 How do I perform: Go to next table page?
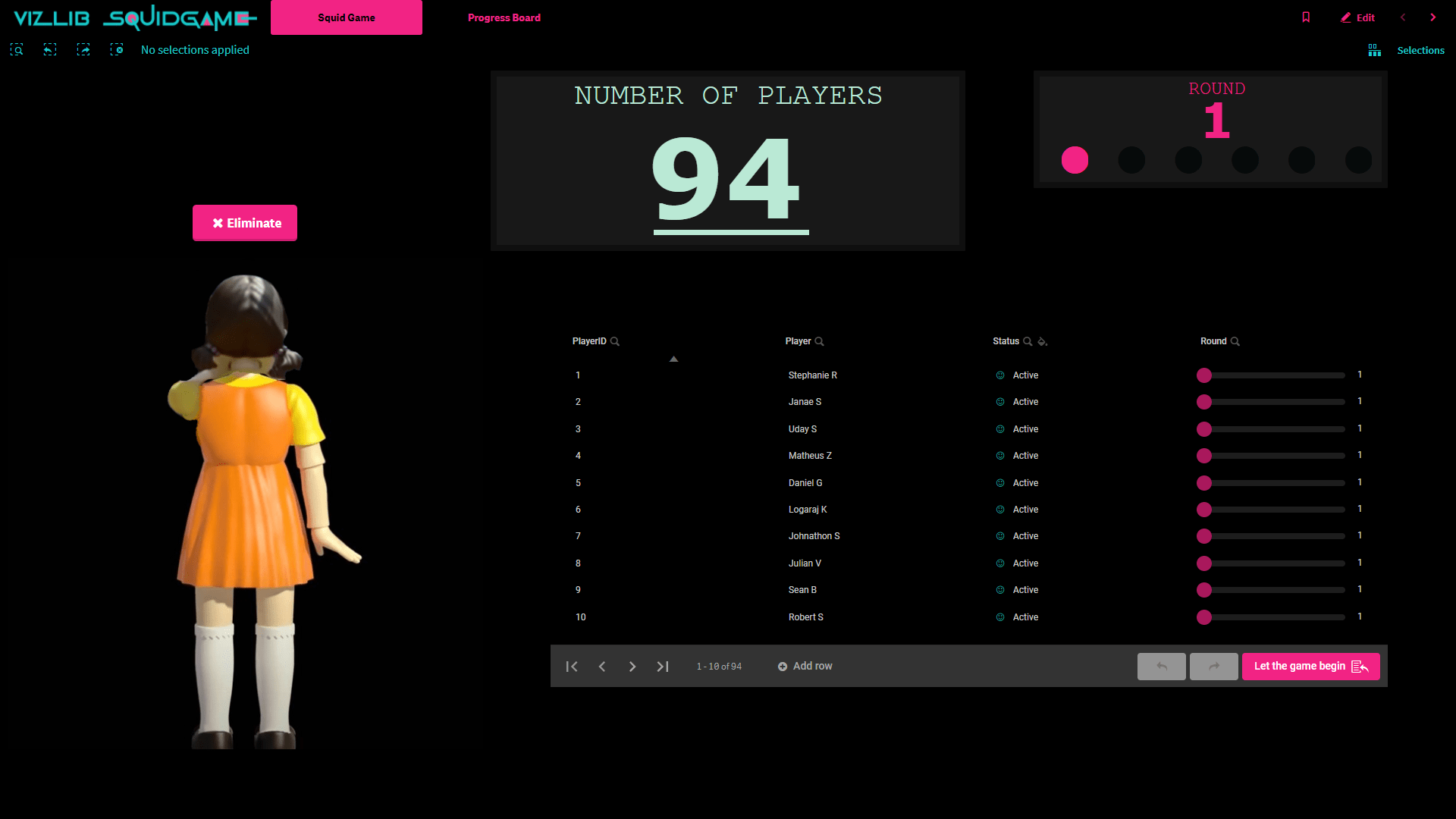(632, 667)
